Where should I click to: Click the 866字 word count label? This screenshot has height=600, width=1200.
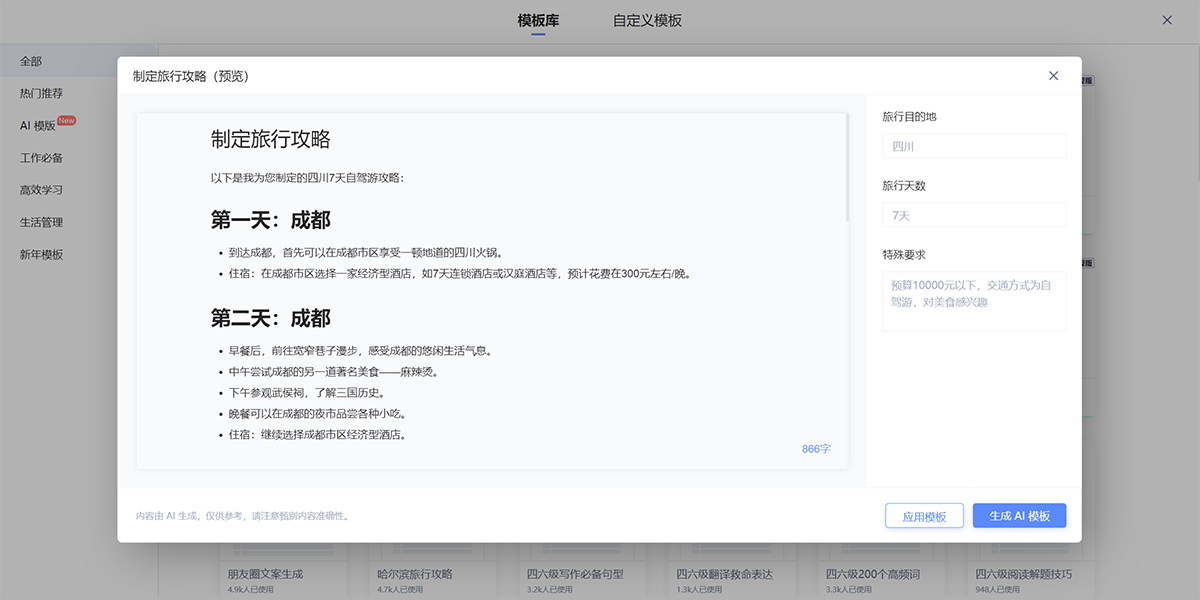coord(816,449)
